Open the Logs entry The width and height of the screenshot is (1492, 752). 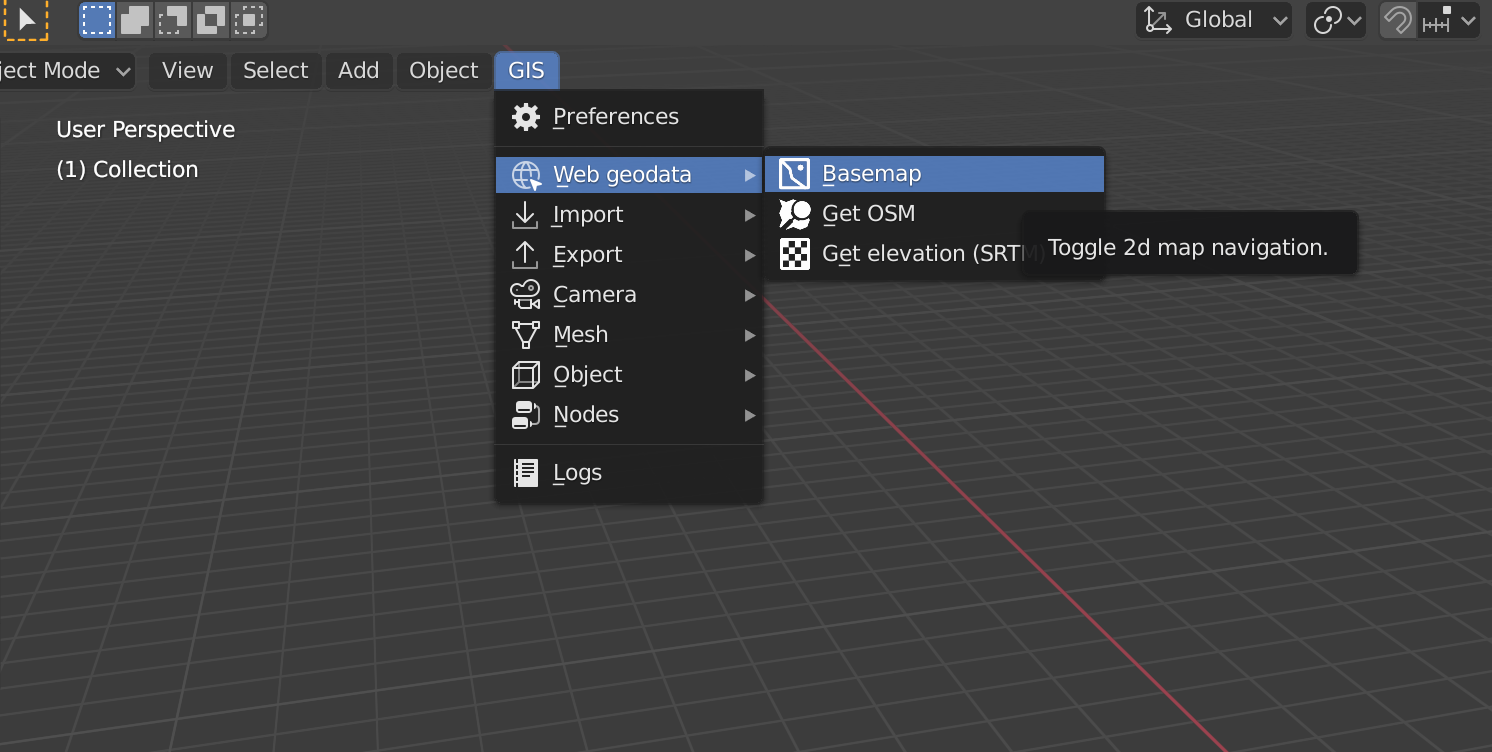pyautogui.click(x=630, y=473)
